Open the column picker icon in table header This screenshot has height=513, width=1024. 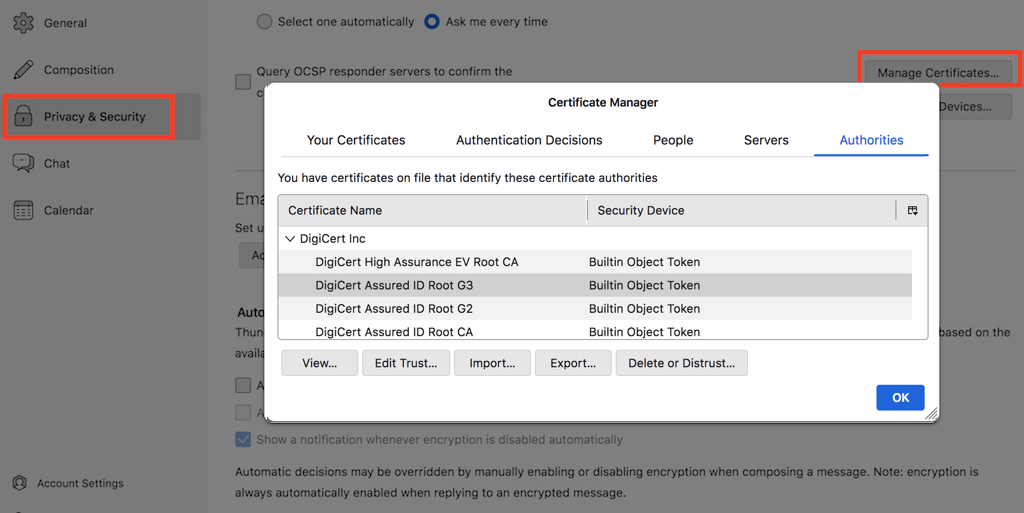coord(912,210)
